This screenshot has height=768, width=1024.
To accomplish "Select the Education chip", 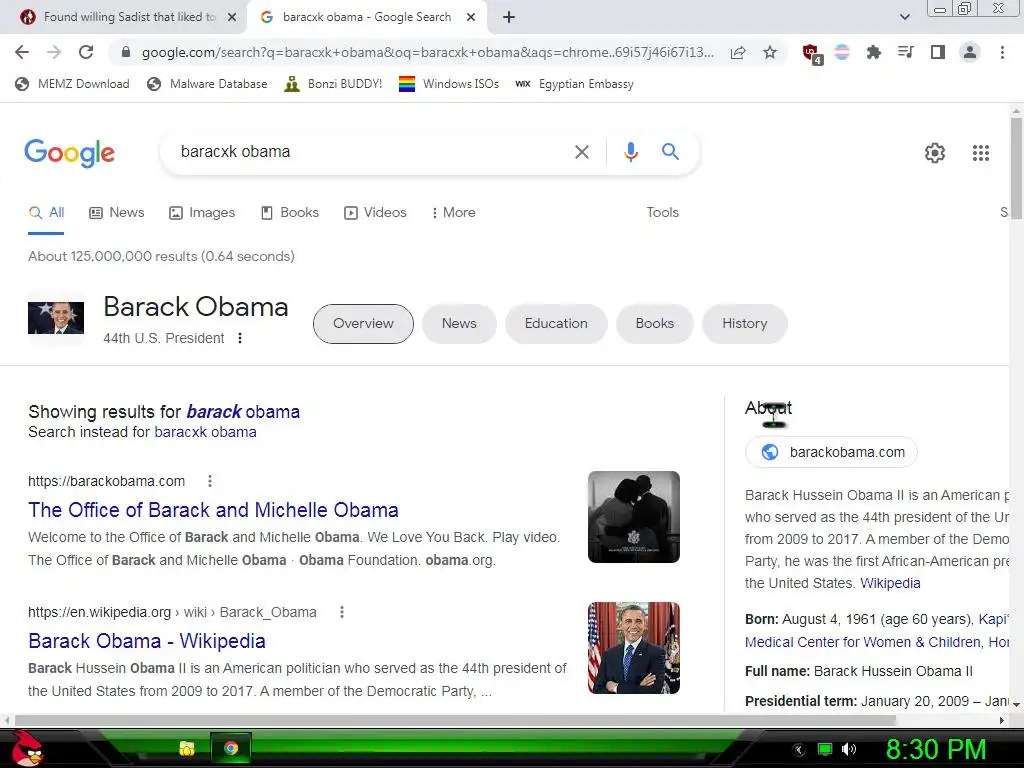I will [x=556, y=323].
